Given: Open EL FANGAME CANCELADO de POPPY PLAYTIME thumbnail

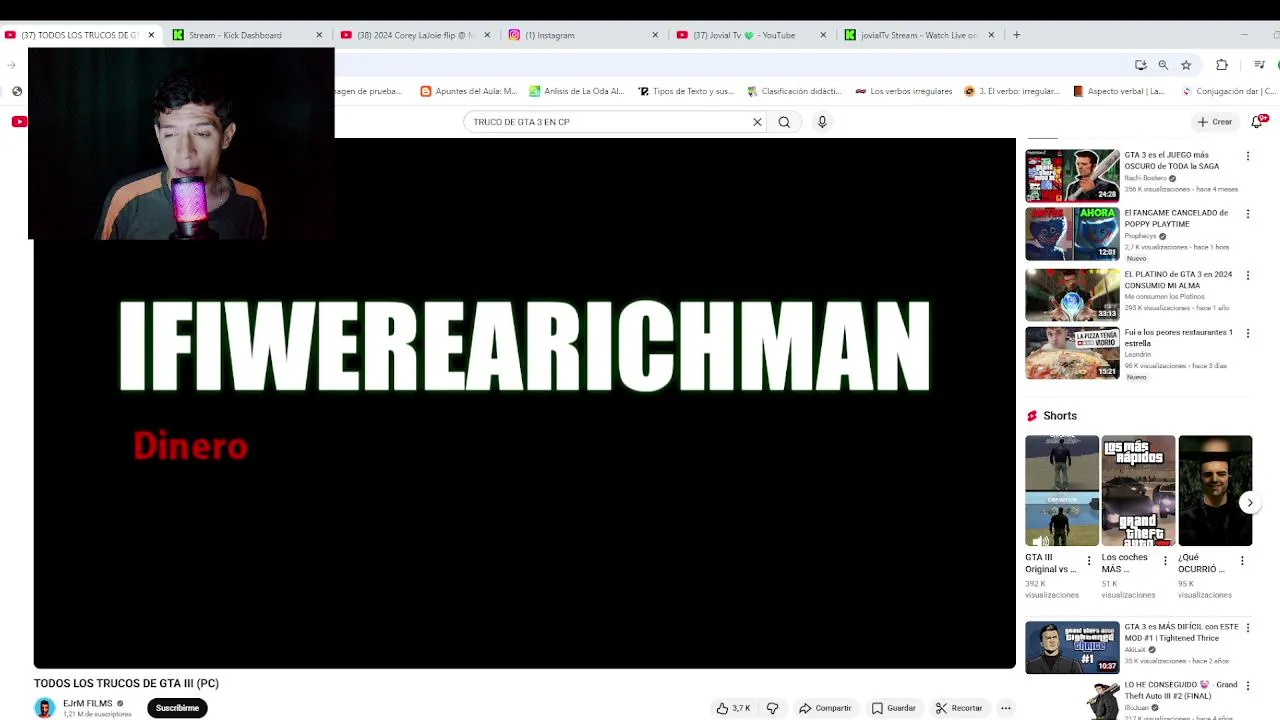Looking at the screenshot, I should tap(1072, 233).
